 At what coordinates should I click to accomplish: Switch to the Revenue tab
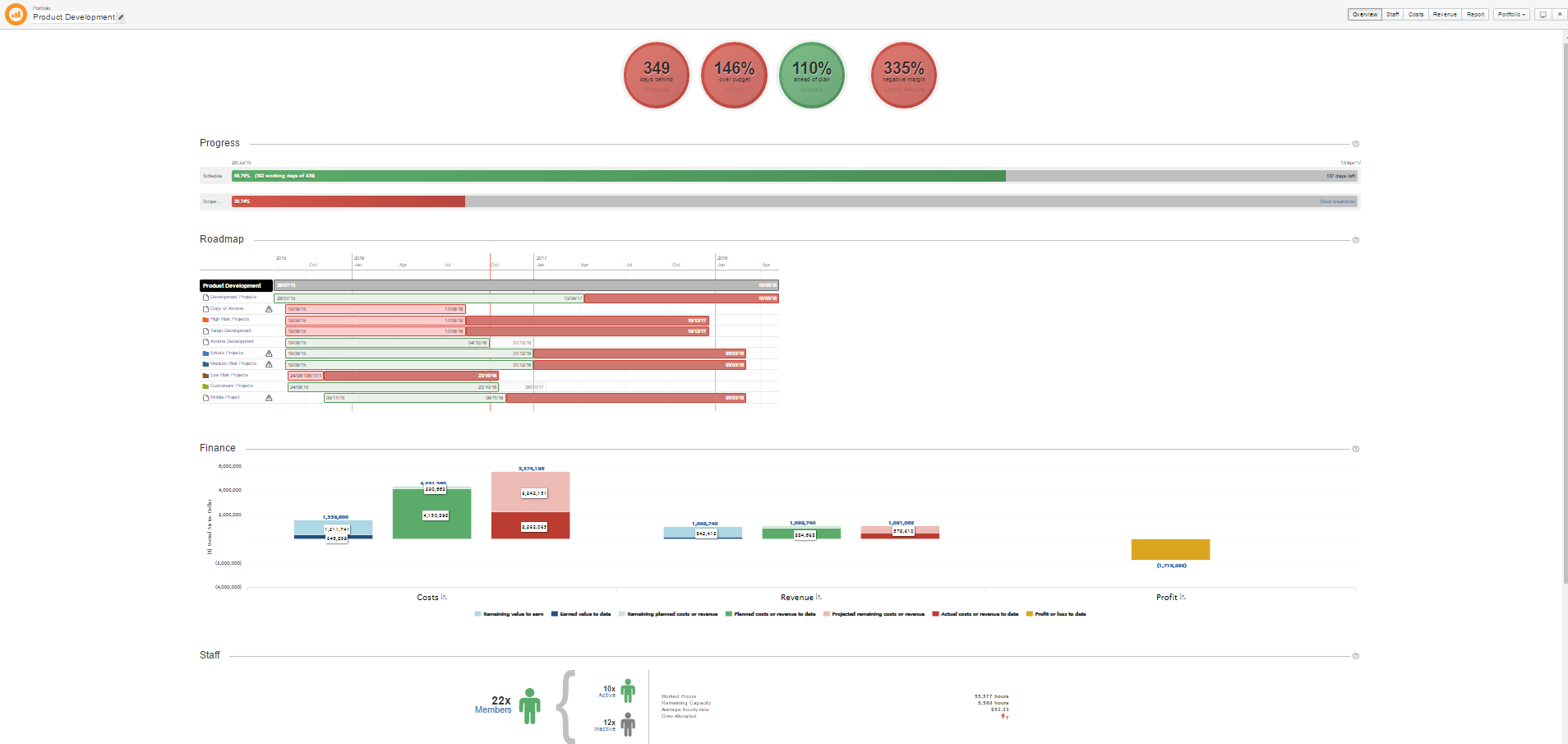point(1445,15)
